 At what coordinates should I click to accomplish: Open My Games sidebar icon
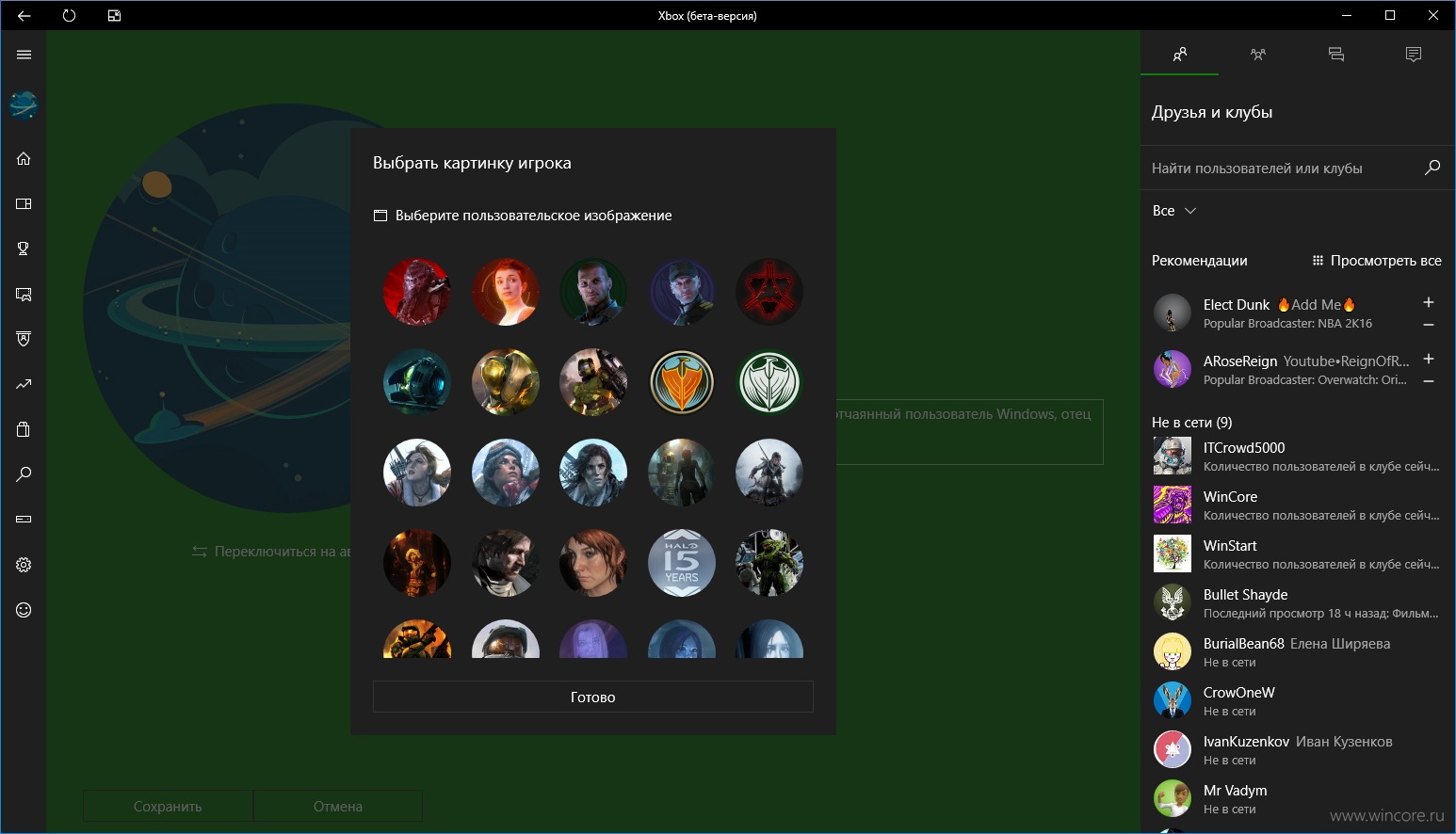point(24,203)
